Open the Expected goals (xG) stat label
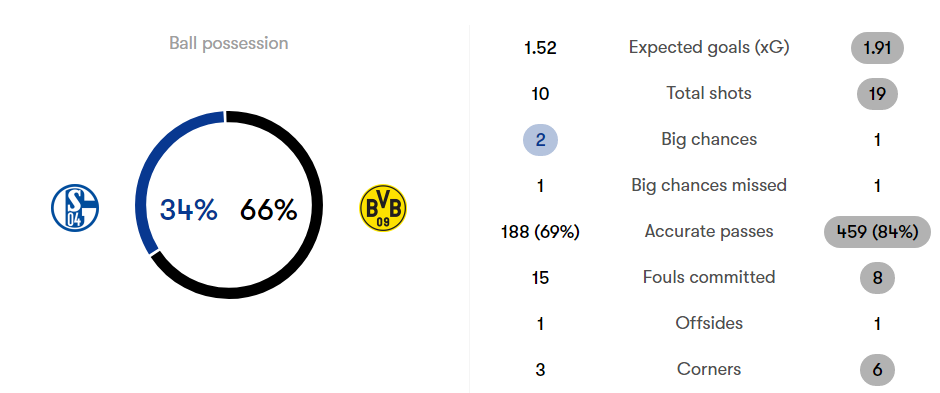The width and height of the screenshot is (940, 393). point(709,47)
